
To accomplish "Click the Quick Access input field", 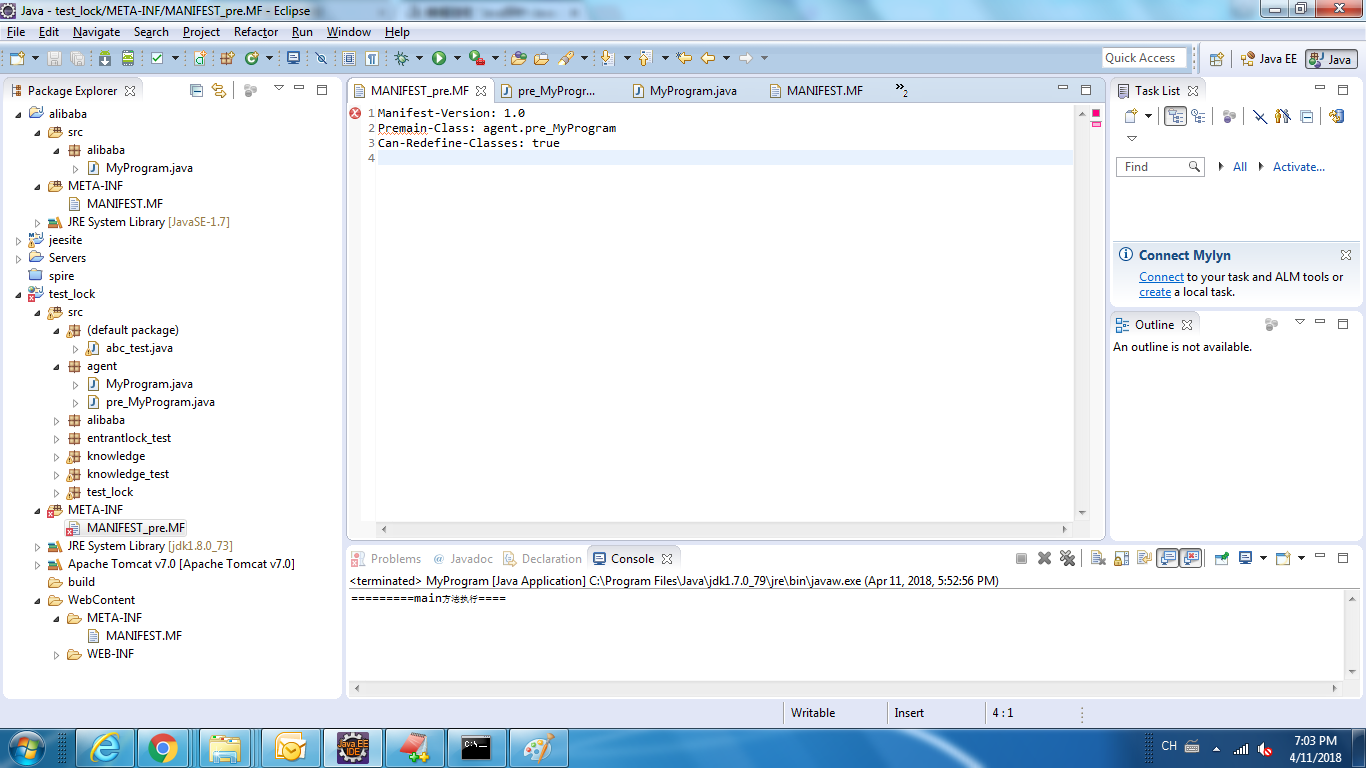I will pyautogui.click(x=1145, y=58).
